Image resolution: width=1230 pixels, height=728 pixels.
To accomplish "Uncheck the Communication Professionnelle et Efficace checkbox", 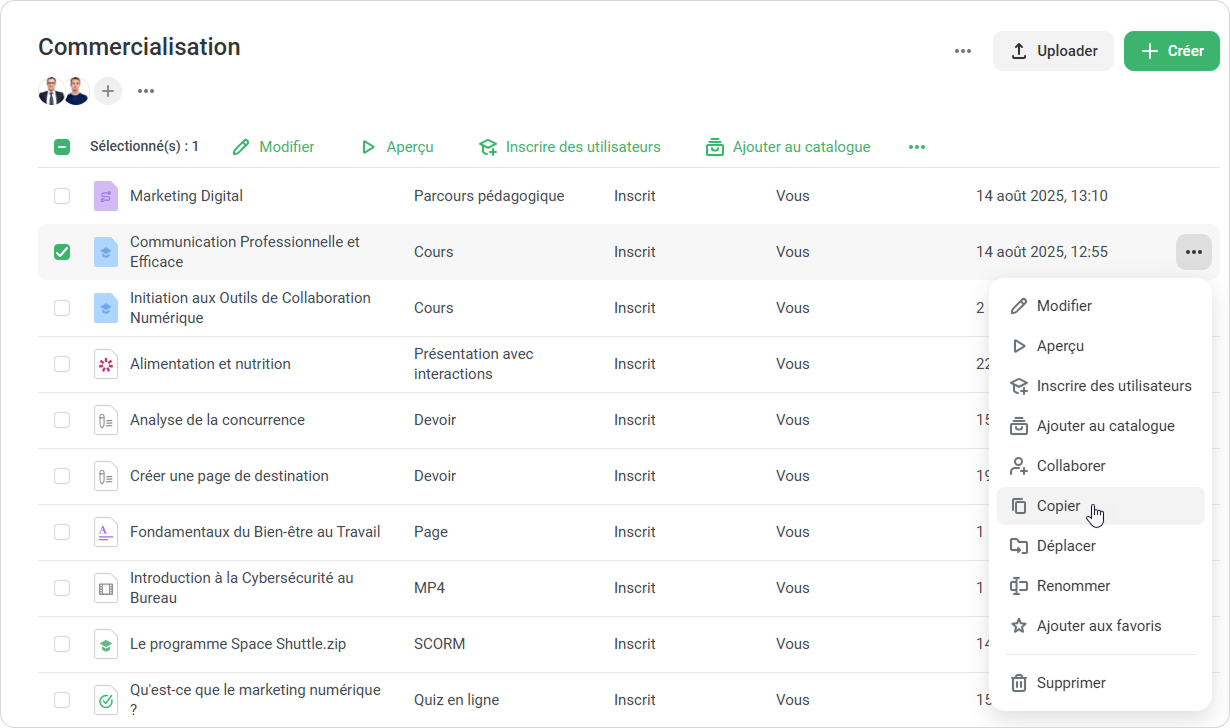I will click(62, 252).
